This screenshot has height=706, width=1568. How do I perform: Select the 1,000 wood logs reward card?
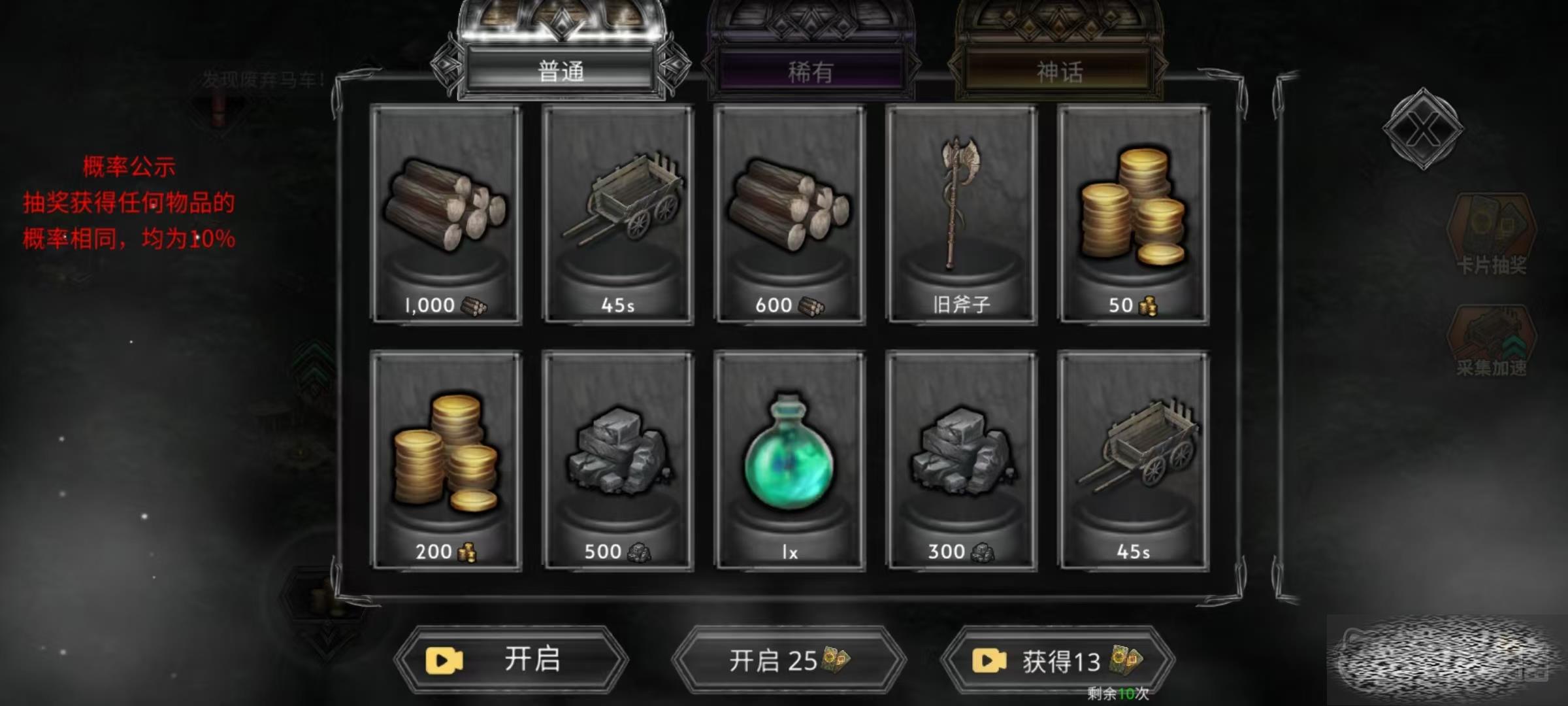point(446,215)
